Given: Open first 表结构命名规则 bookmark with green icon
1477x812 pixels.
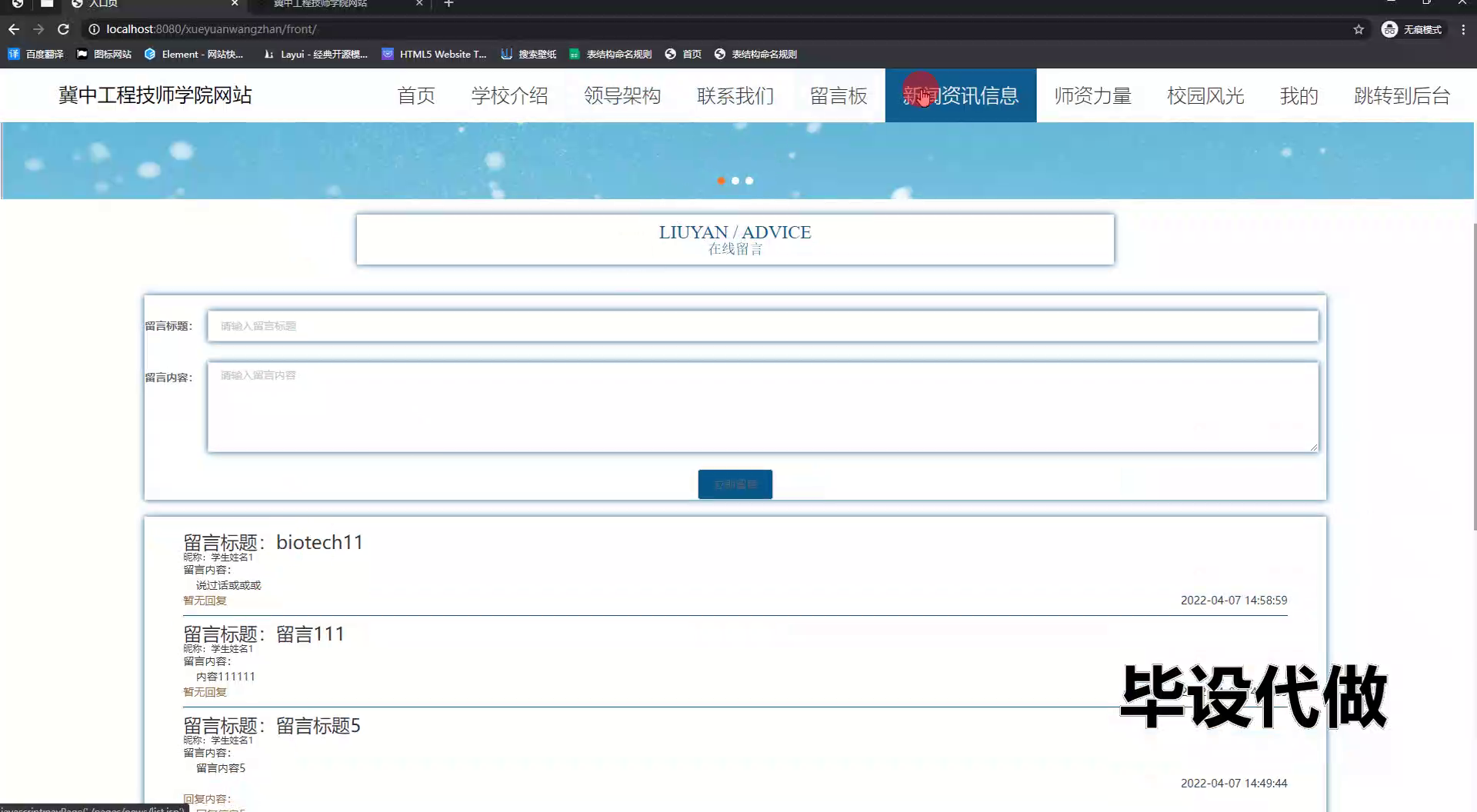Looking at the screenshot, I should tap(610, 54).
